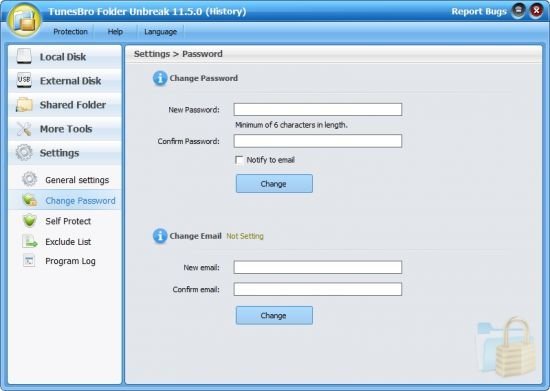Click the Self Protect shield icon
The image size is (550, 391).
[29, 221]
